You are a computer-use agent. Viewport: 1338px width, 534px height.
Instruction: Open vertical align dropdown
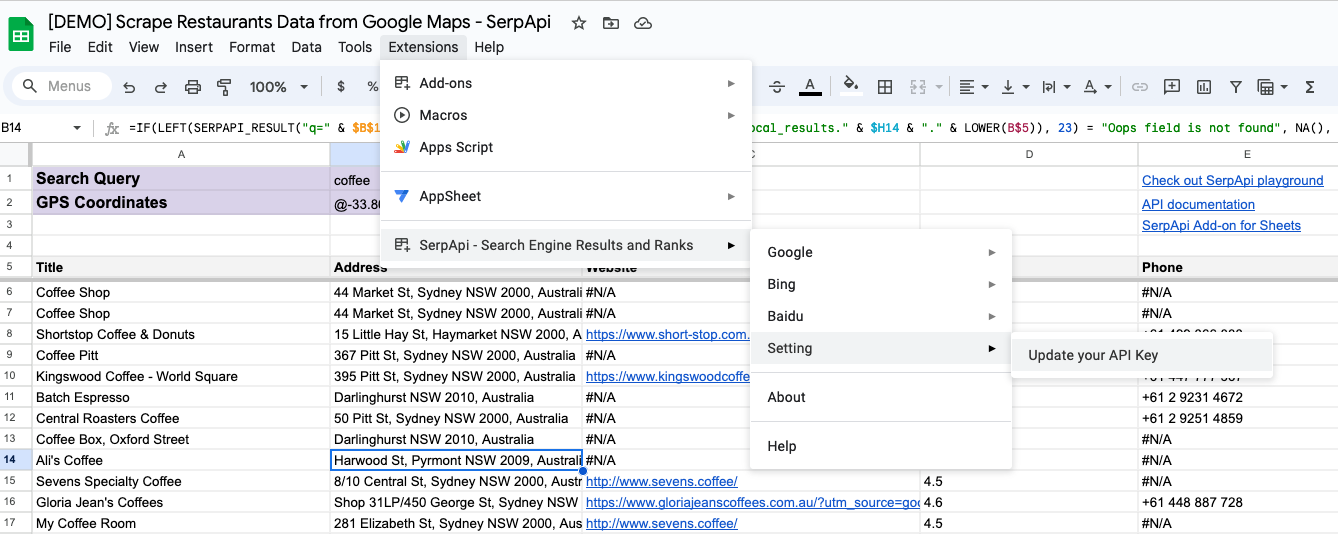(1015, 87)
